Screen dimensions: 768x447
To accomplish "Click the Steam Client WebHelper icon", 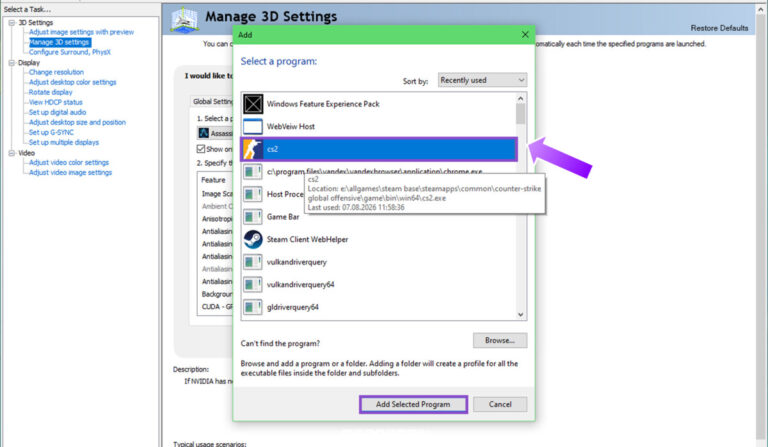I will click(253, 239).
